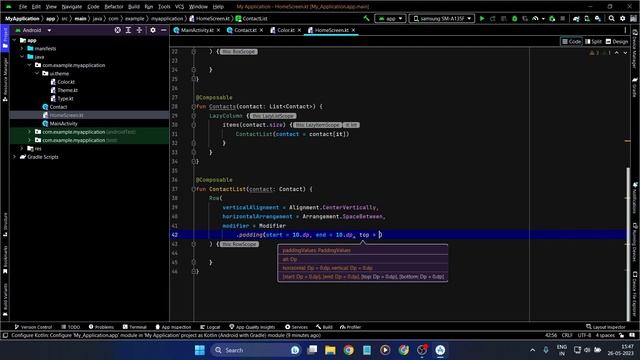Viewport: 640px width, 360px height.
Task: Open the SDK Manager toolbar icon
Action: point(598,18)
